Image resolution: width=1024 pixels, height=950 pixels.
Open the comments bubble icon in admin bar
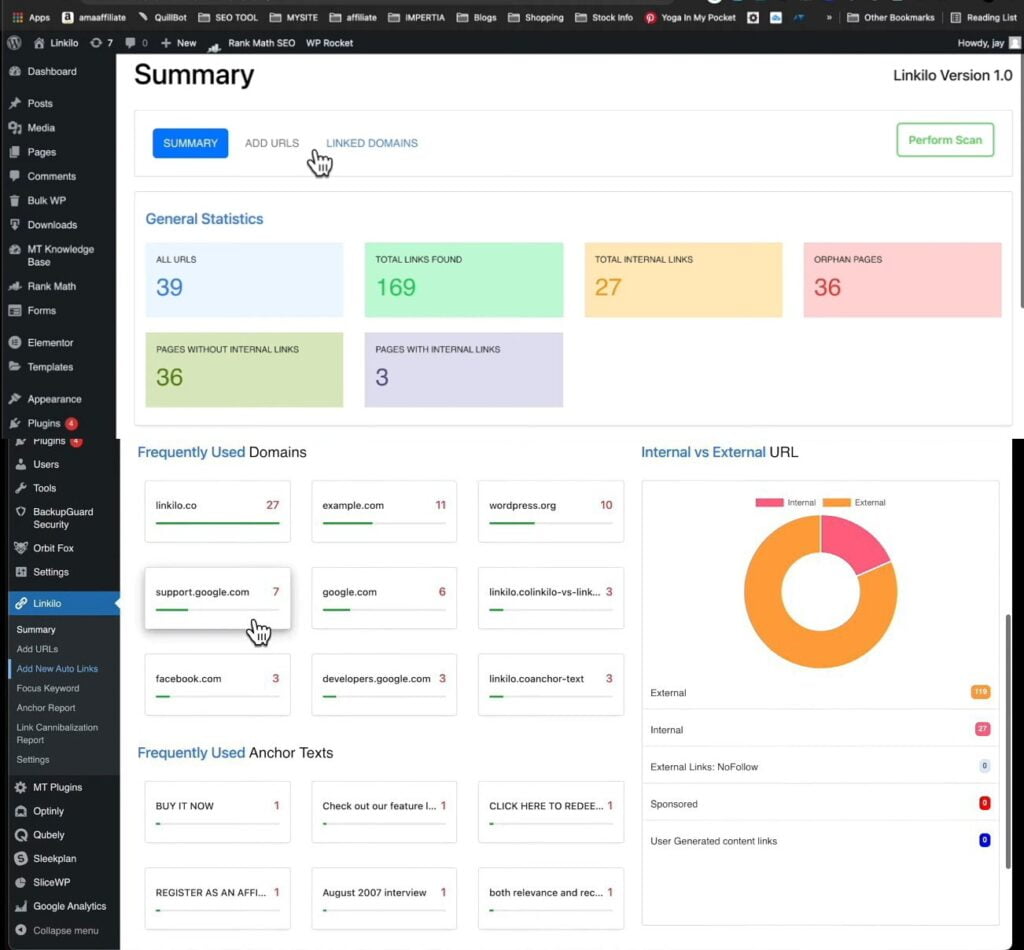(131, 43)
